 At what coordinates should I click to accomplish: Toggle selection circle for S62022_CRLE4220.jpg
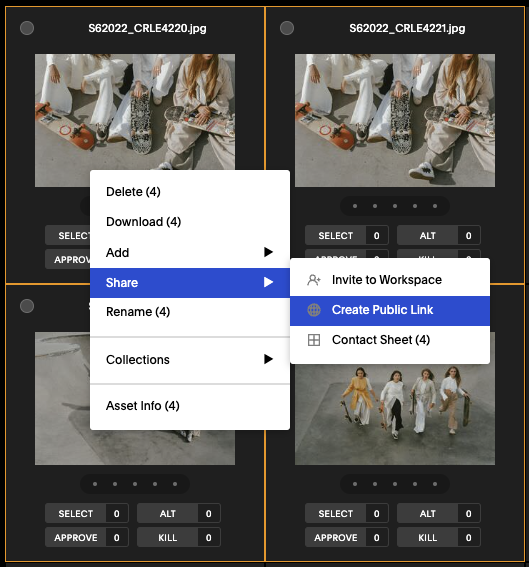pyautogui.click(x=27, y=28)
